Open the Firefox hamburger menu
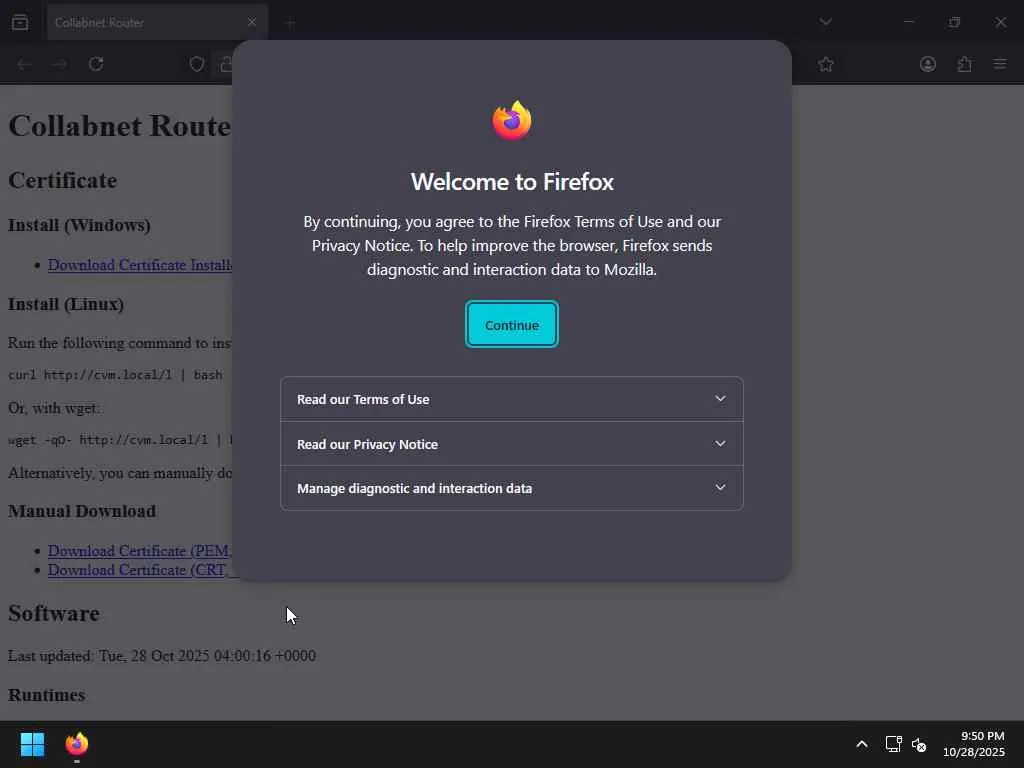Viewport: 1024px width, 768px height. tap(1000, 64)
